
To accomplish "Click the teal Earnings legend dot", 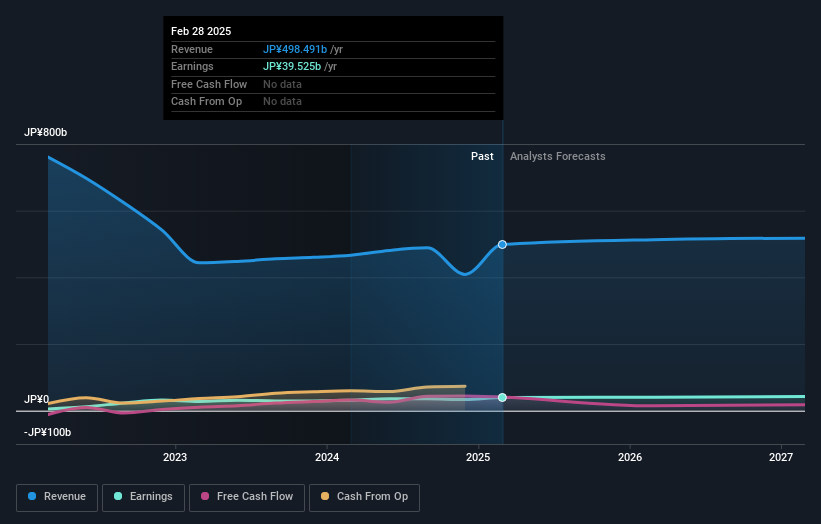I will [118, 496].
